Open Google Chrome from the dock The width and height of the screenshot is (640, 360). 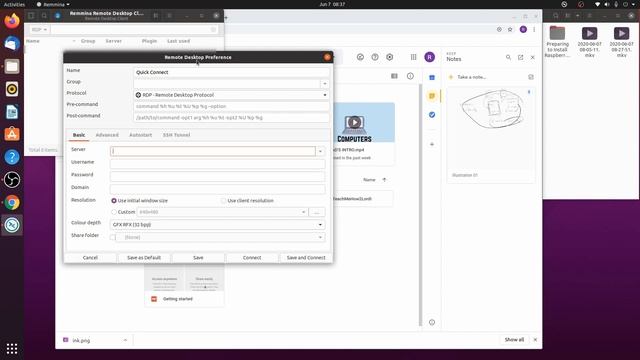pos(12,202)
